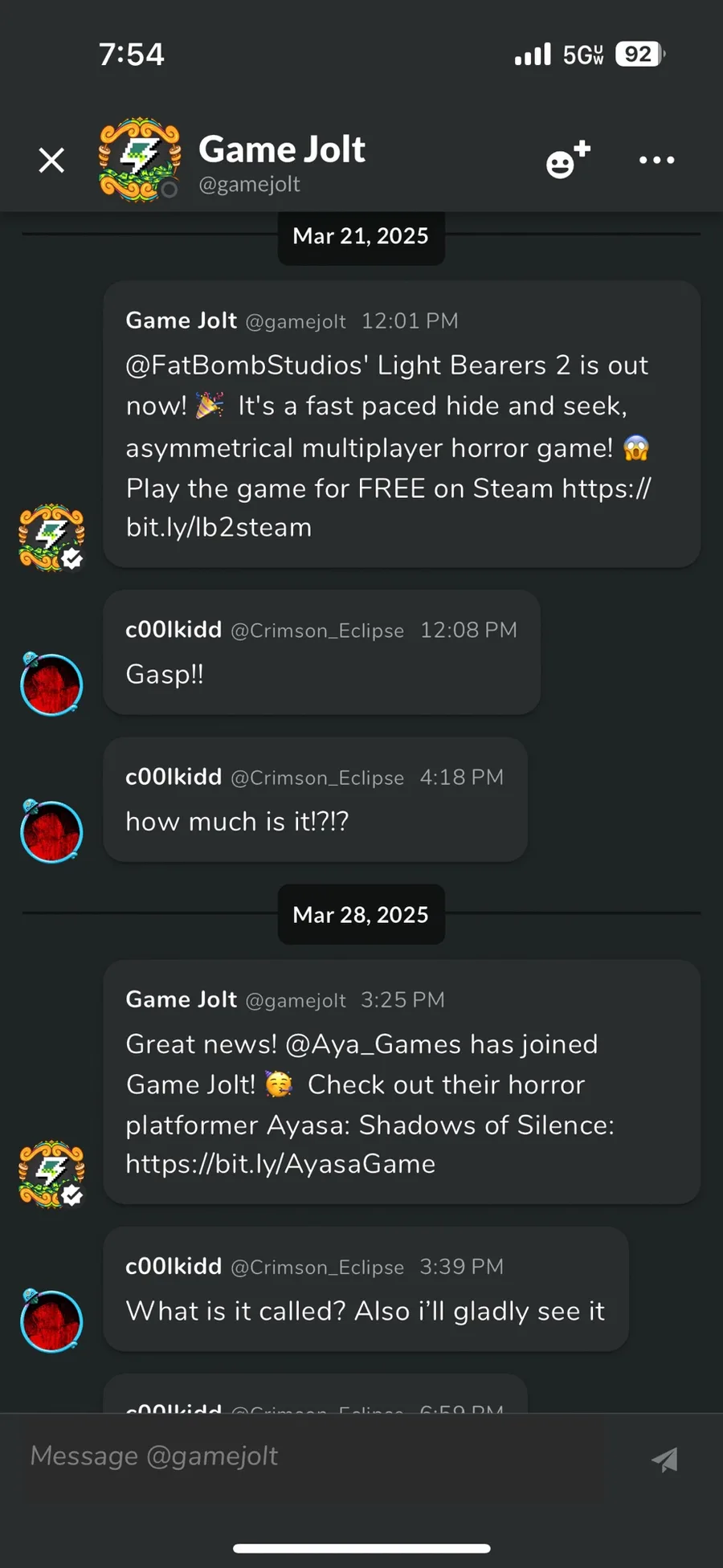Tap Game Jolt avatar beside Light Bearers message
The width and height of the screenshot is (723, 1568).
(51, 537)
